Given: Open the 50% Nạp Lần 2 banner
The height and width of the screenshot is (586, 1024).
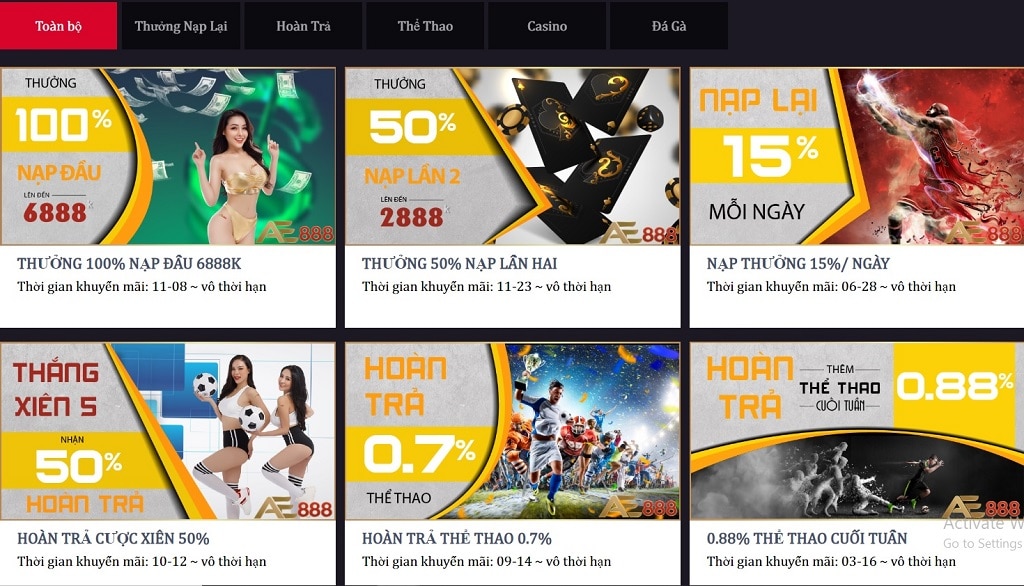Looking at the screenshot, I should pos(513,156).
